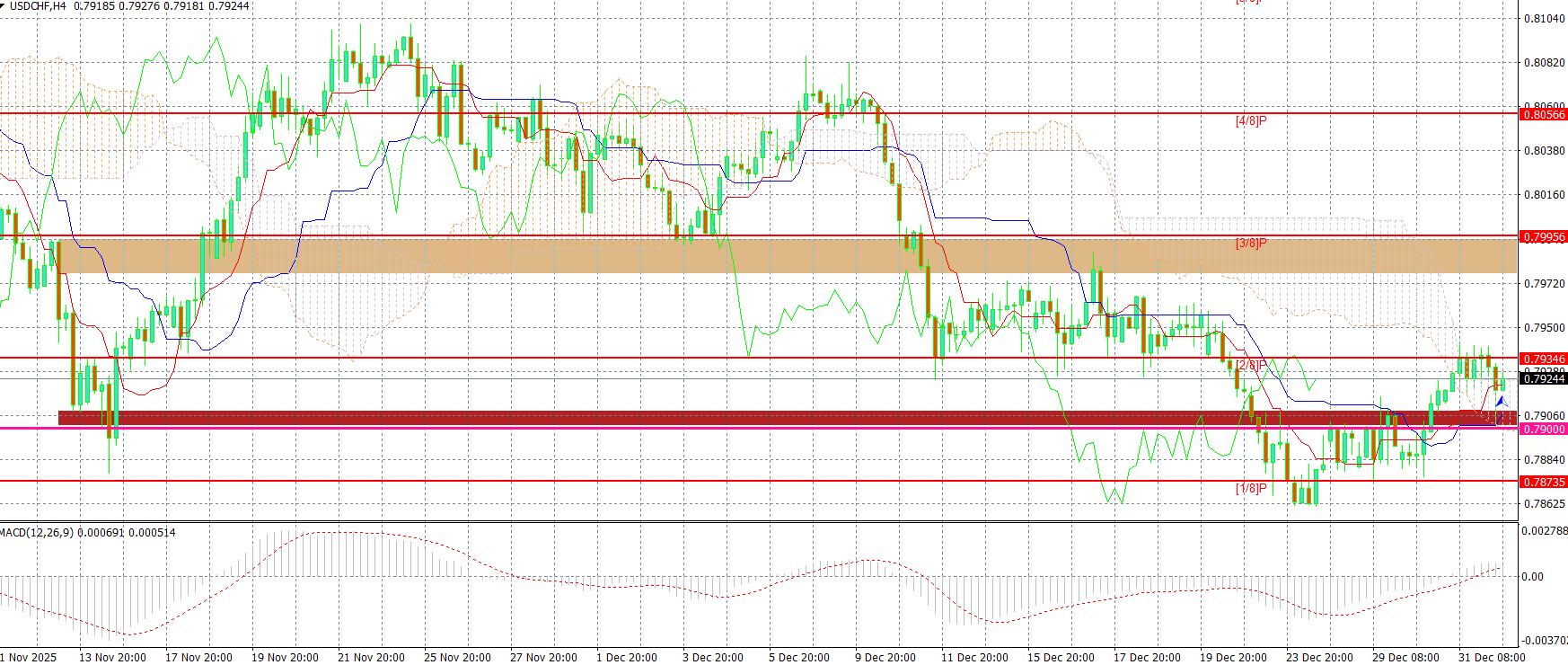Select the red 0.79956 level price tag
The width and height of the screenshot is (1568, 665).
click(1544, 237)
